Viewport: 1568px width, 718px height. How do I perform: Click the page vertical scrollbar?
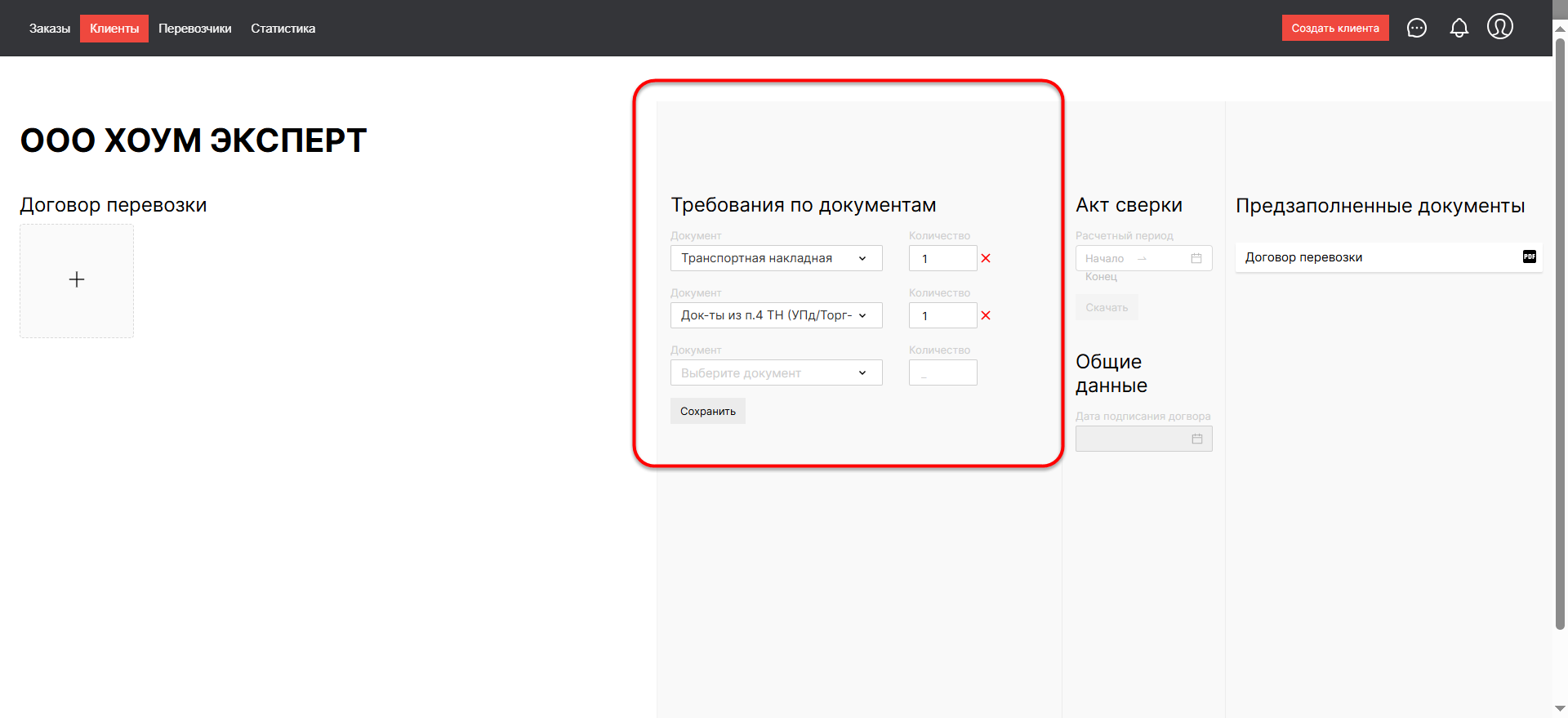1559,327
